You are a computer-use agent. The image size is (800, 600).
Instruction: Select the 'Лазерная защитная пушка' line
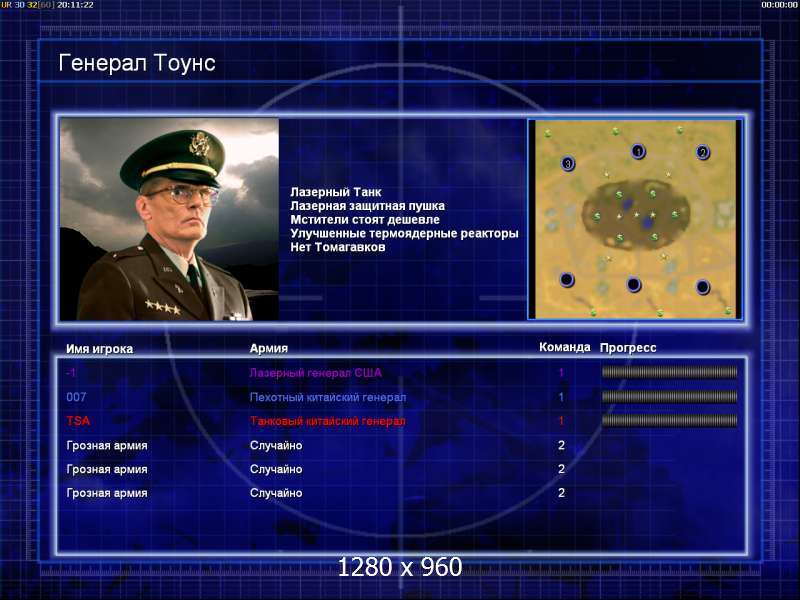point(367,206)
